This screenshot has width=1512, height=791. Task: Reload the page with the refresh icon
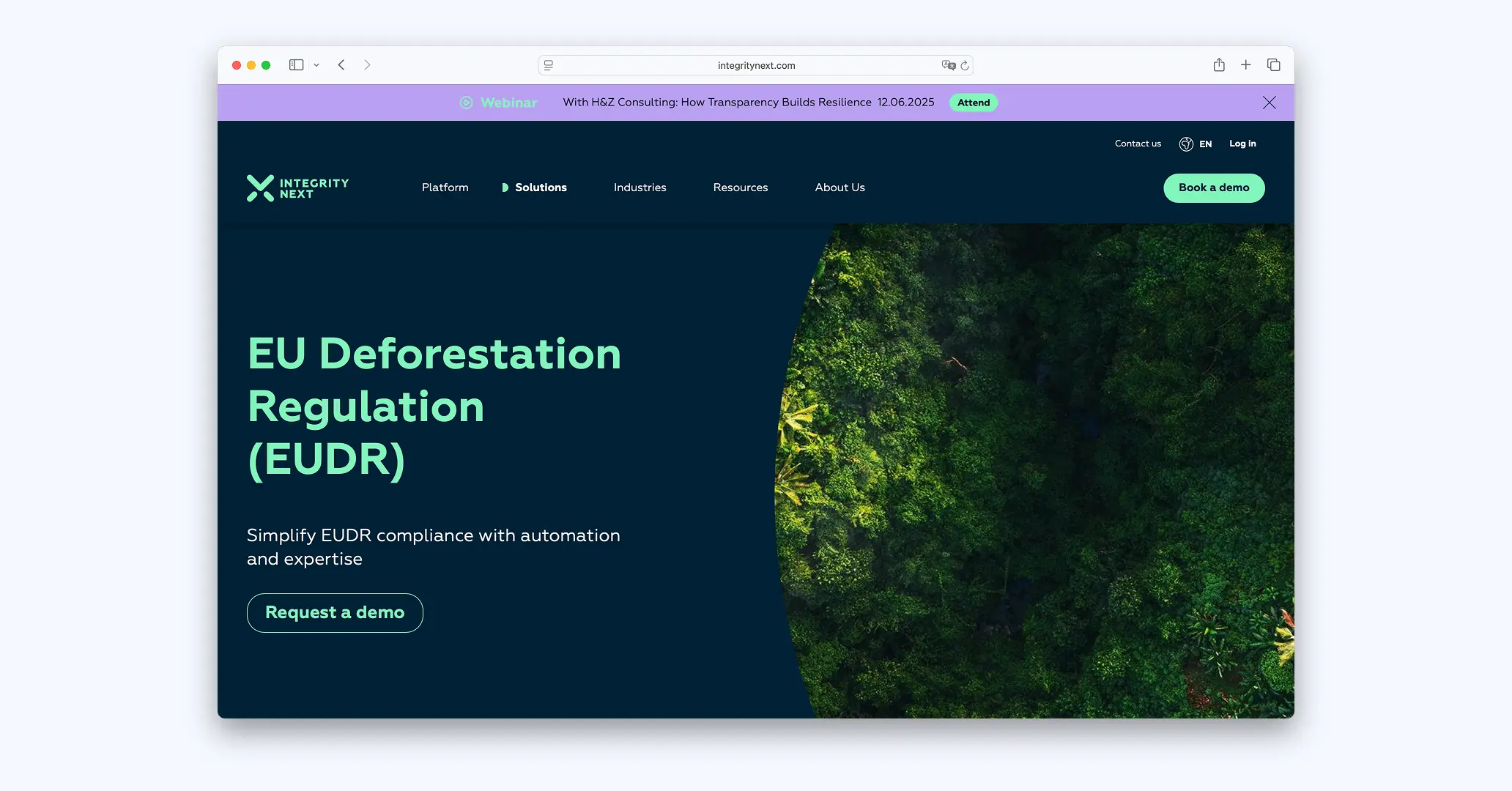pyautogui.click(x=965, y=65)
